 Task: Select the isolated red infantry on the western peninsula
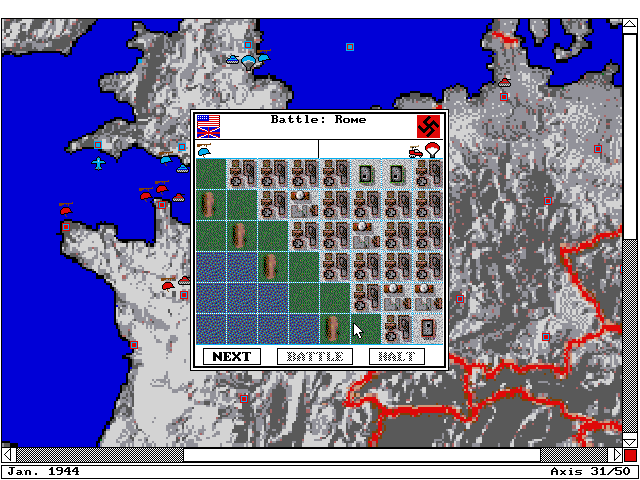(x=66, y=209)
